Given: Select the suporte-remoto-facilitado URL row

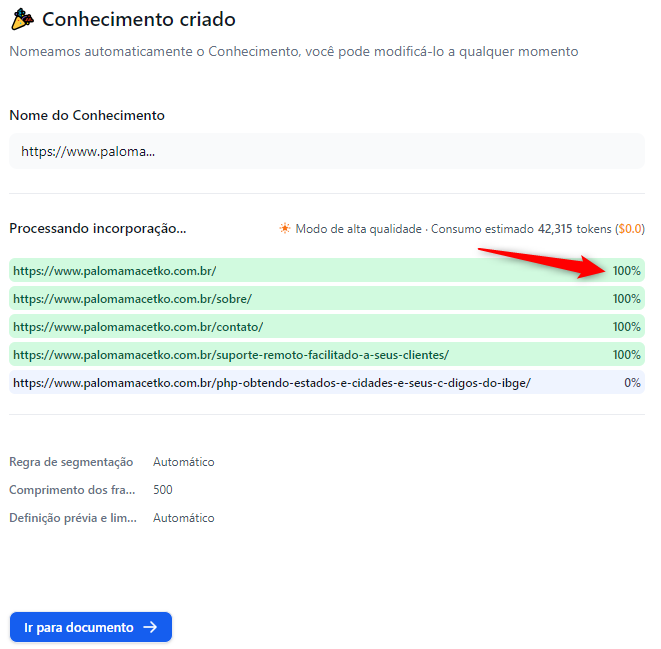Looking at the screenshot, I should (x=327, y=354).
